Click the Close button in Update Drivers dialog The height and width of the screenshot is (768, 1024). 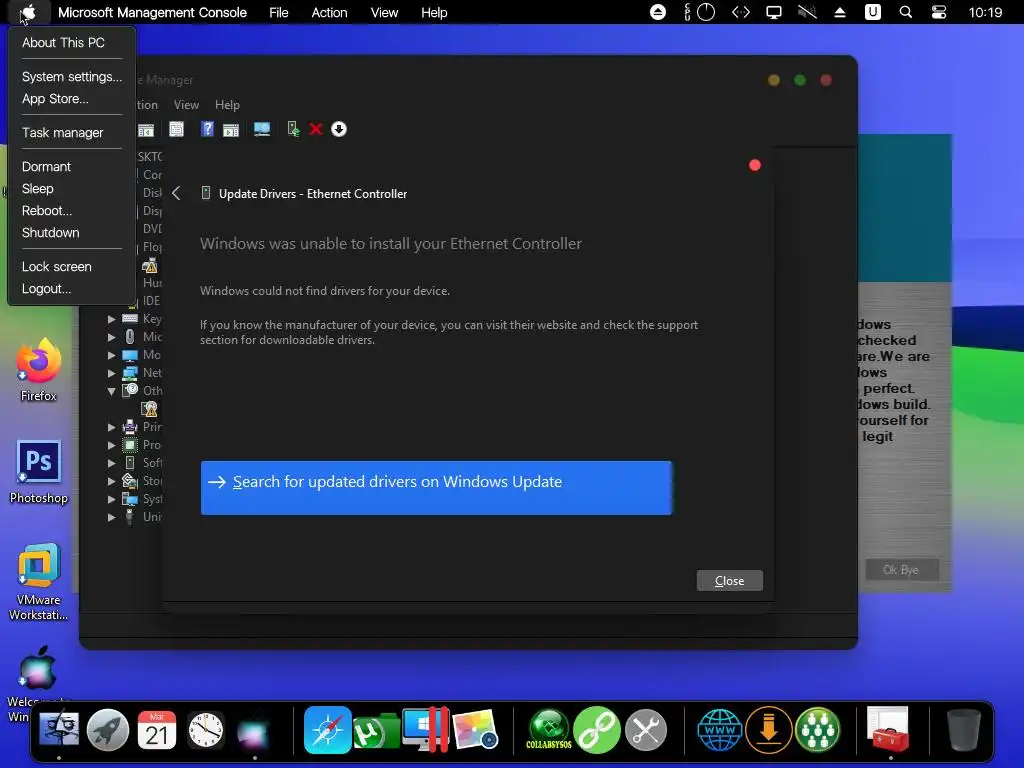click(729, 581)
